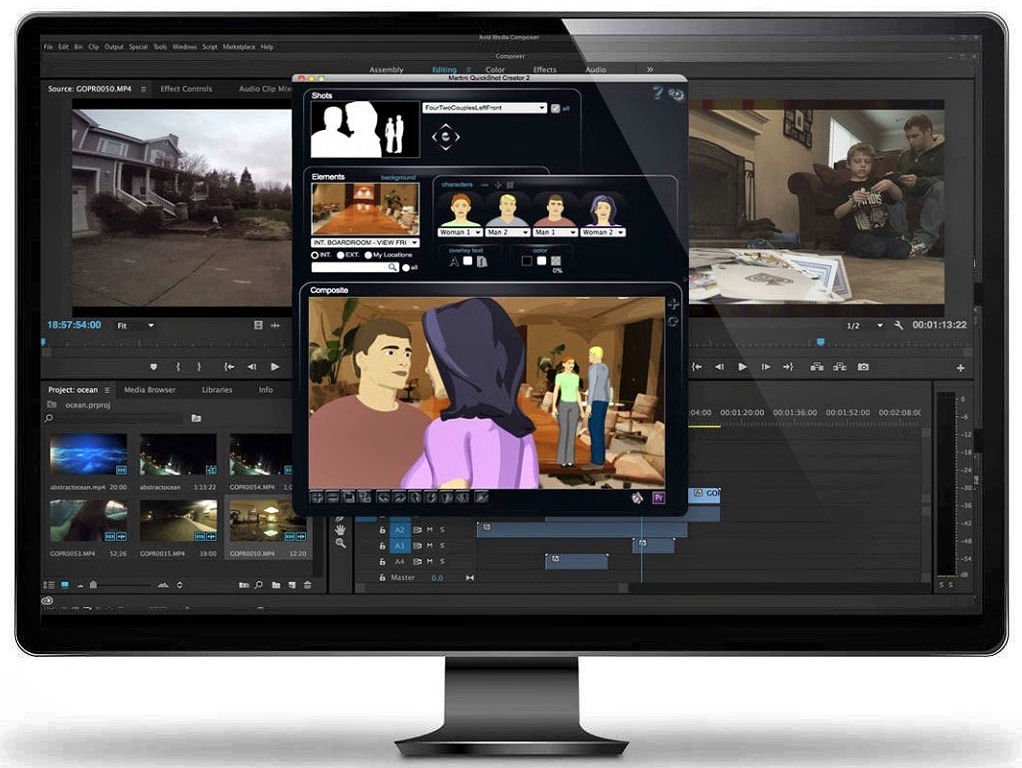
Task: Open QuickShot Creator settings gear
Action: 677,95
